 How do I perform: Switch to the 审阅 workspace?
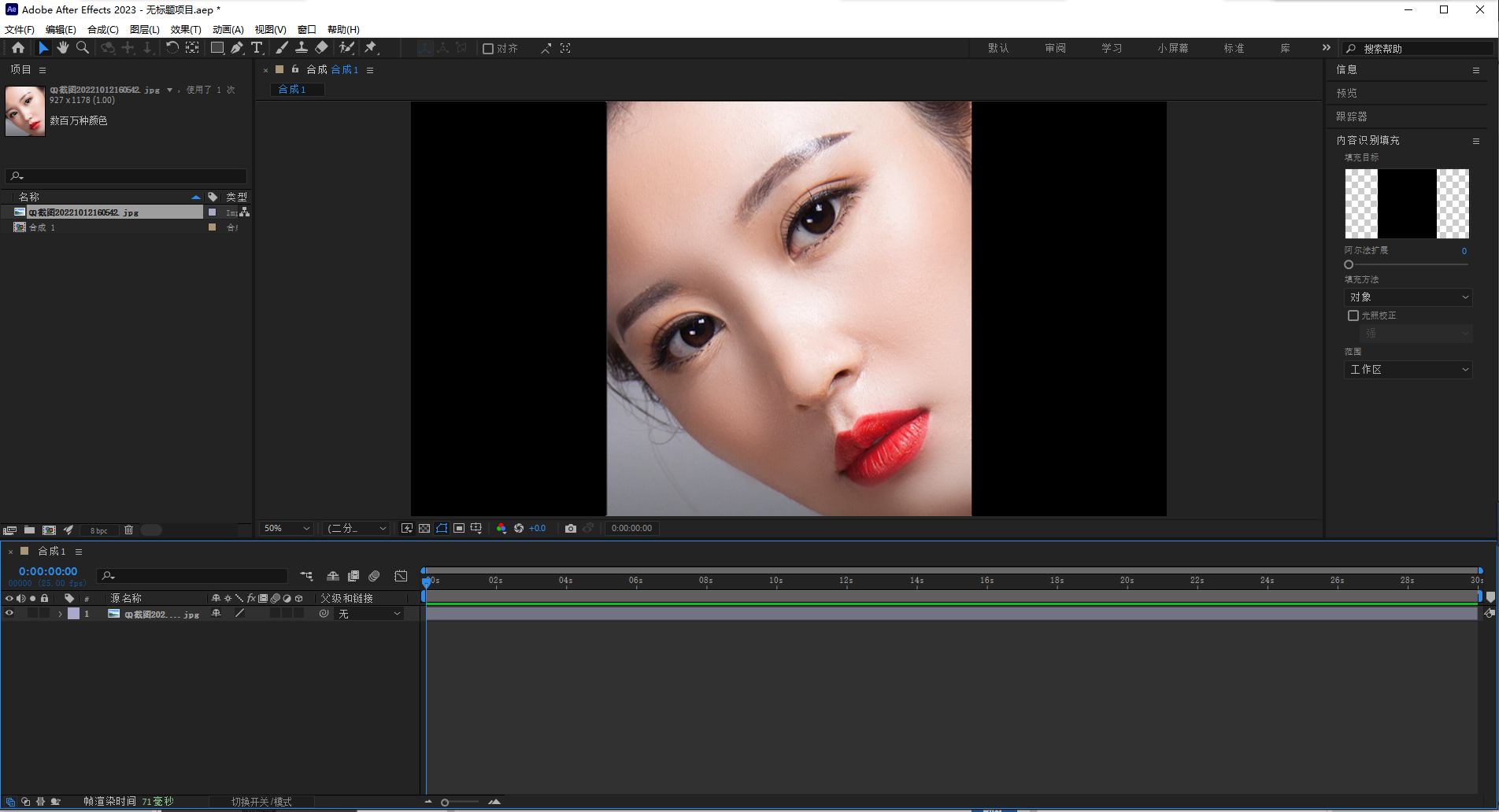pos(1055,49)
